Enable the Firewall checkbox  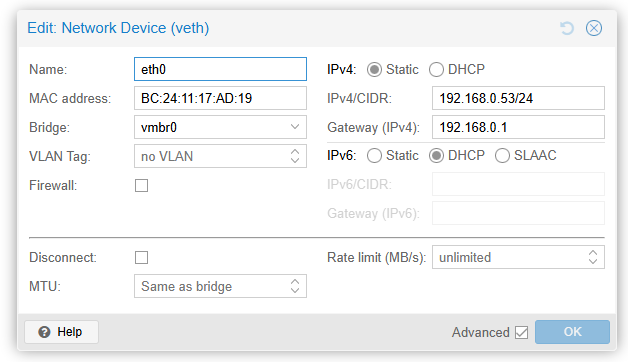point(141,185)
